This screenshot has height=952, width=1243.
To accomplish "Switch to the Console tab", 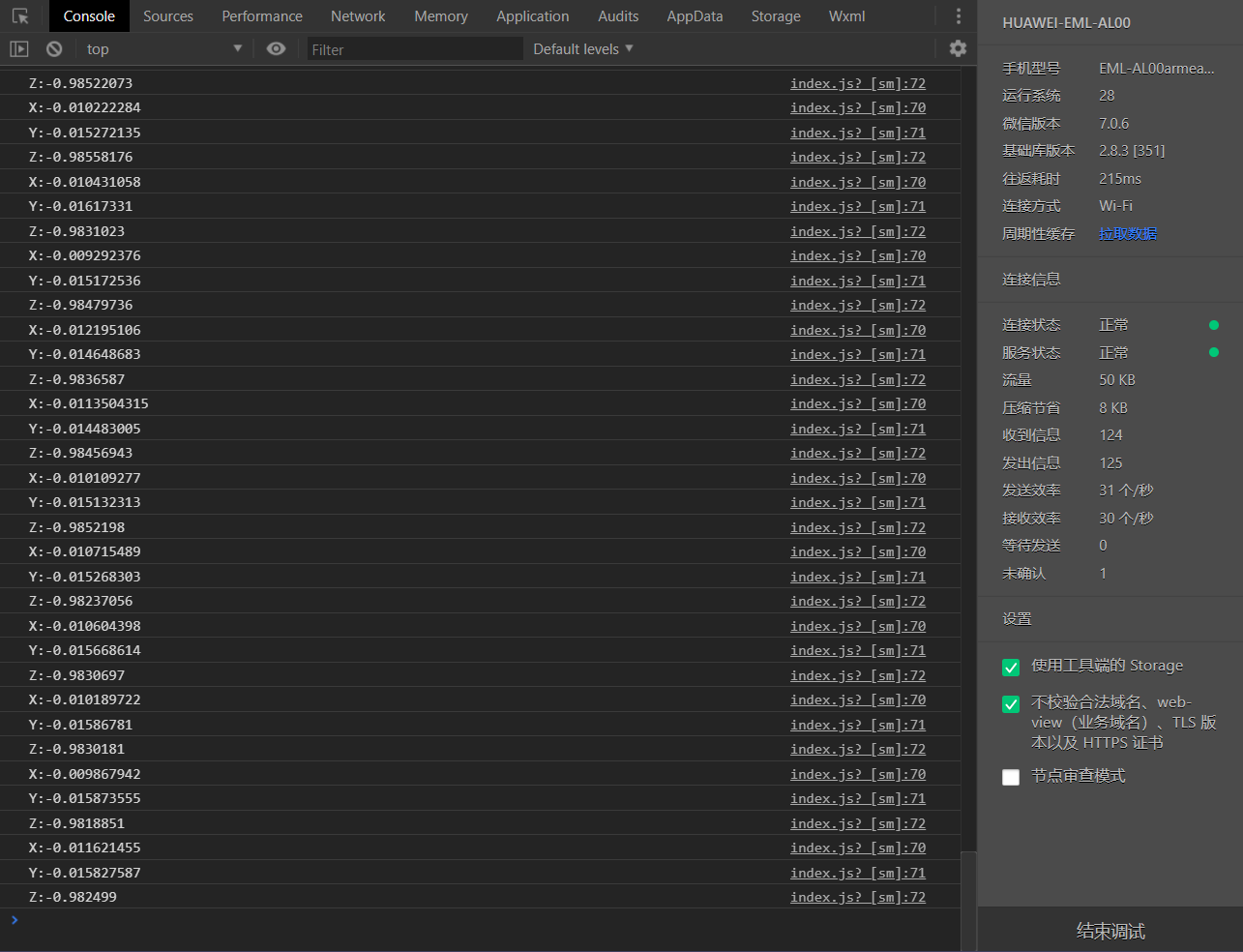I will pos(89,16).
